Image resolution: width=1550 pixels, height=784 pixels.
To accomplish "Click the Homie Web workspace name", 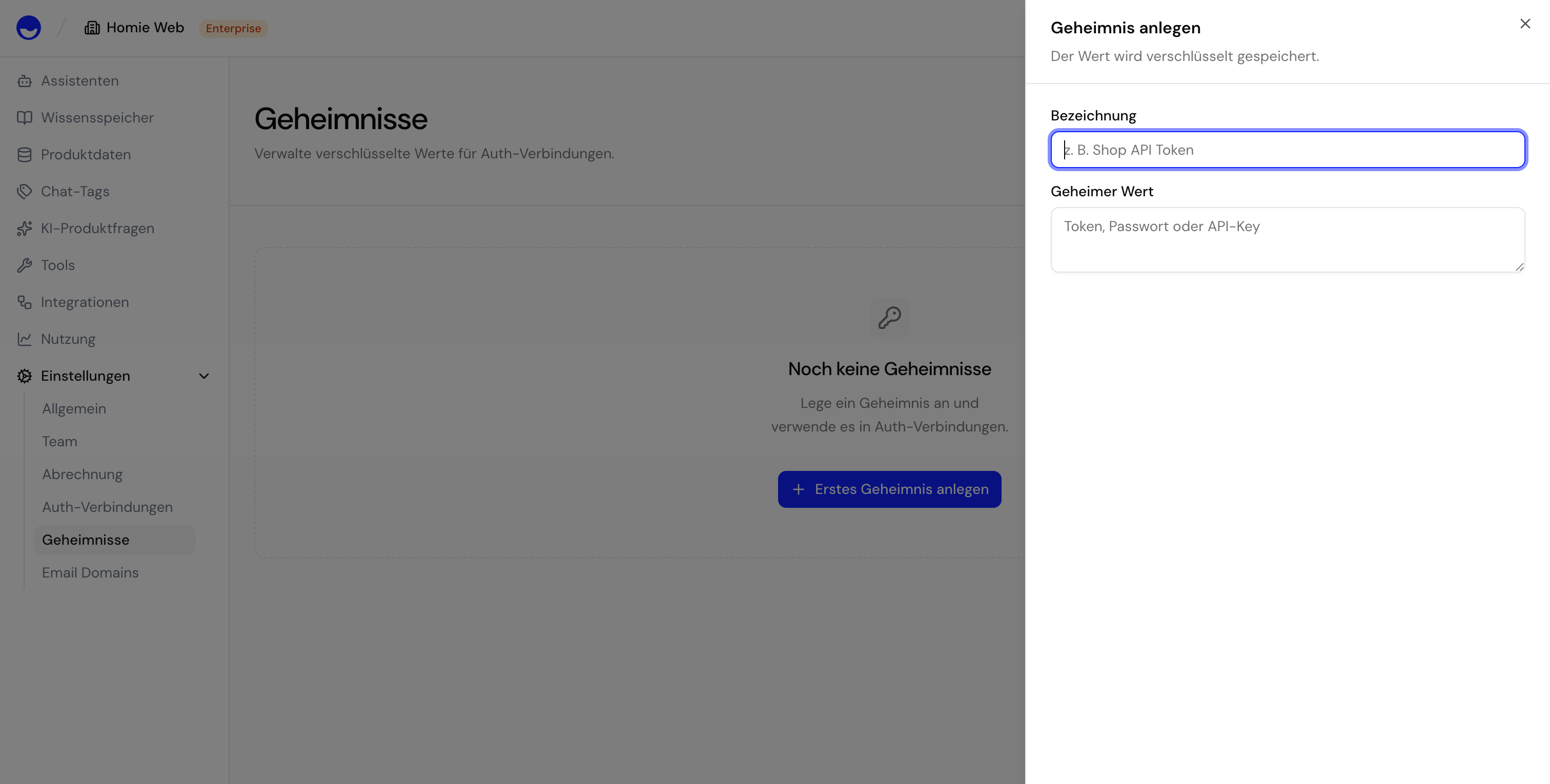I will click(145, 28).
